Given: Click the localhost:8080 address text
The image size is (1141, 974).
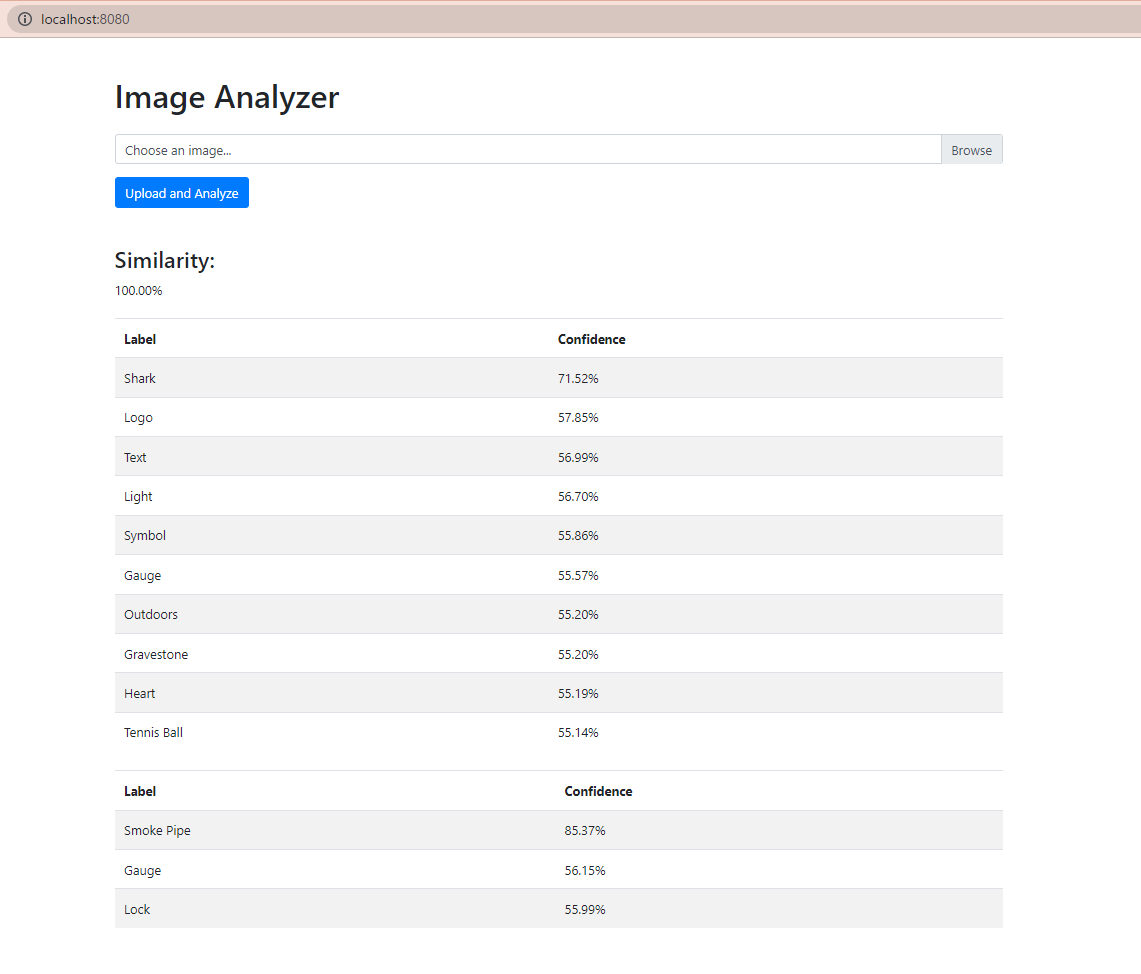Looking at the screenshot, I should [x=85, y=19].
